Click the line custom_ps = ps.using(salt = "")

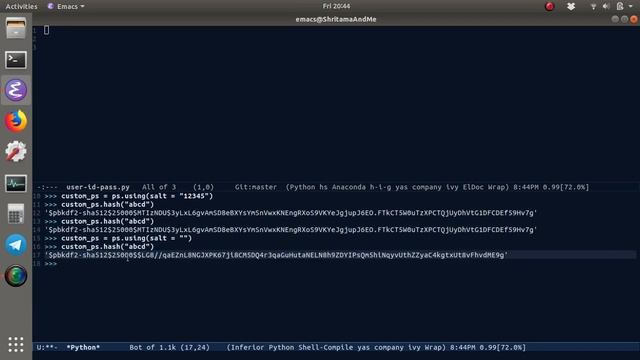pos(127,238)
